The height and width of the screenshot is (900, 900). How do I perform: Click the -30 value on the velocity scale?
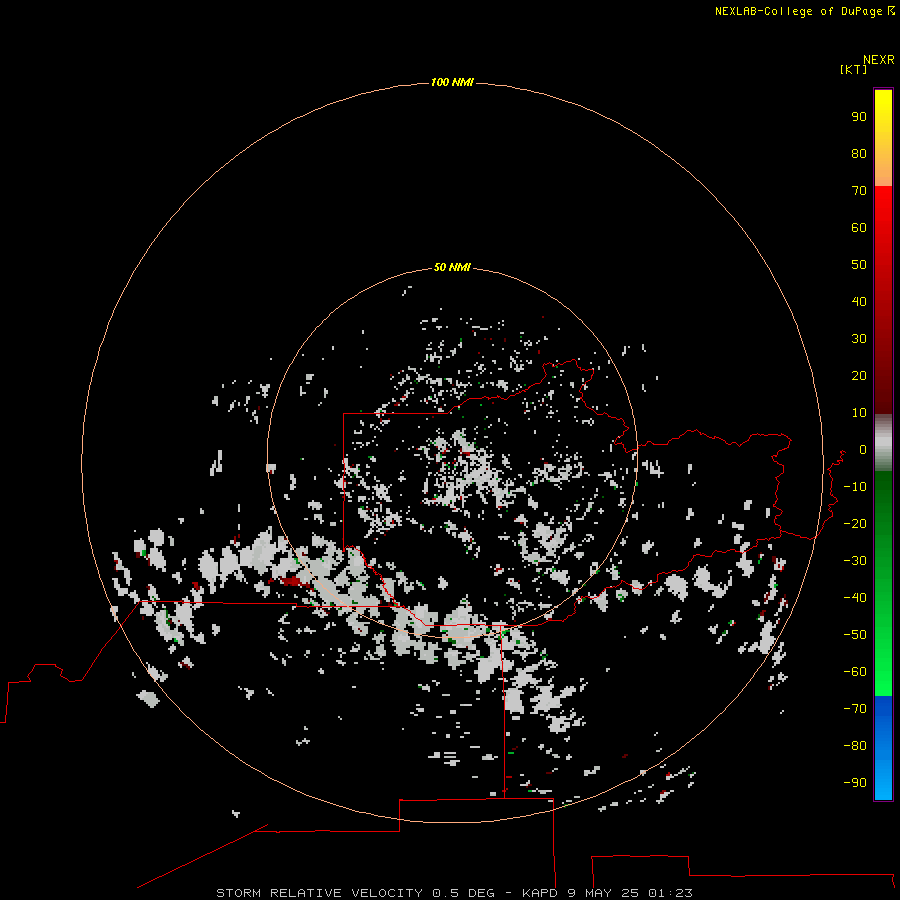855,561
